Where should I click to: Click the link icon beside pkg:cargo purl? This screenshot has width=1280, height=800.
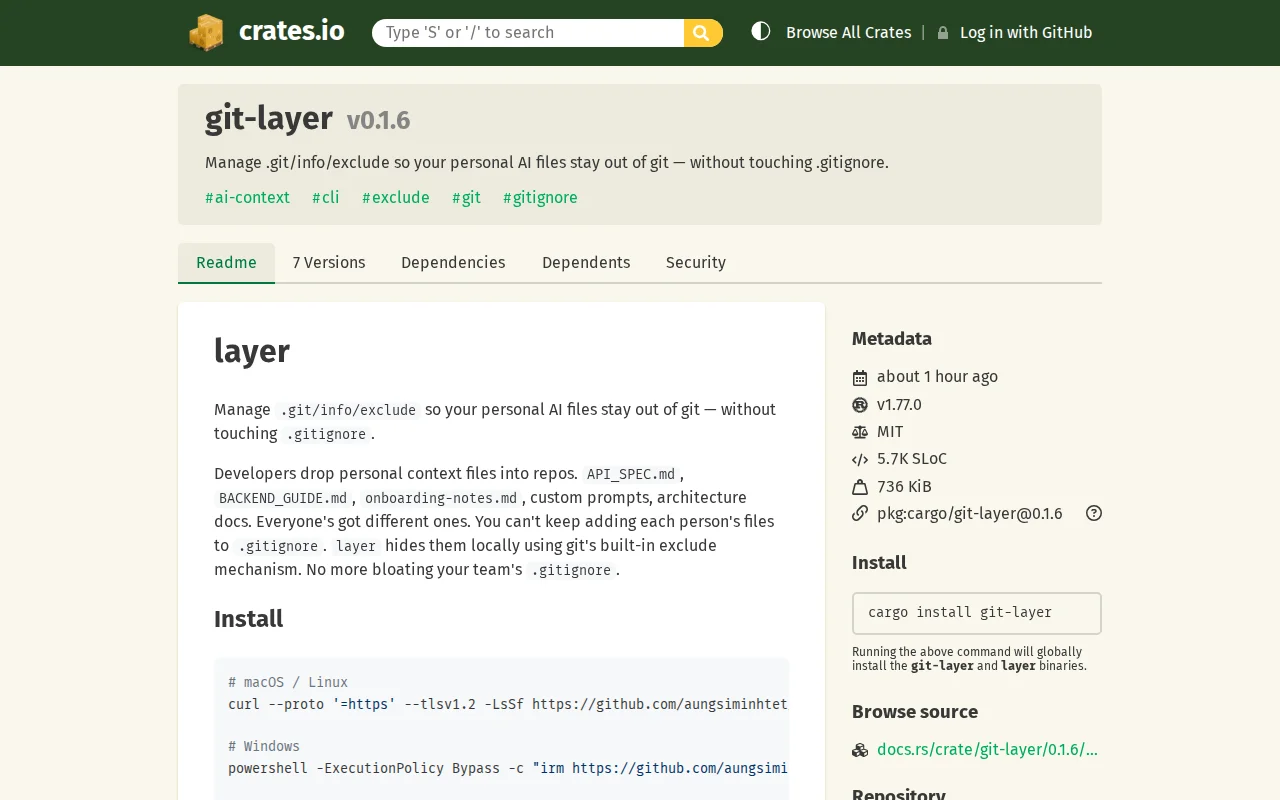point(860,514)
